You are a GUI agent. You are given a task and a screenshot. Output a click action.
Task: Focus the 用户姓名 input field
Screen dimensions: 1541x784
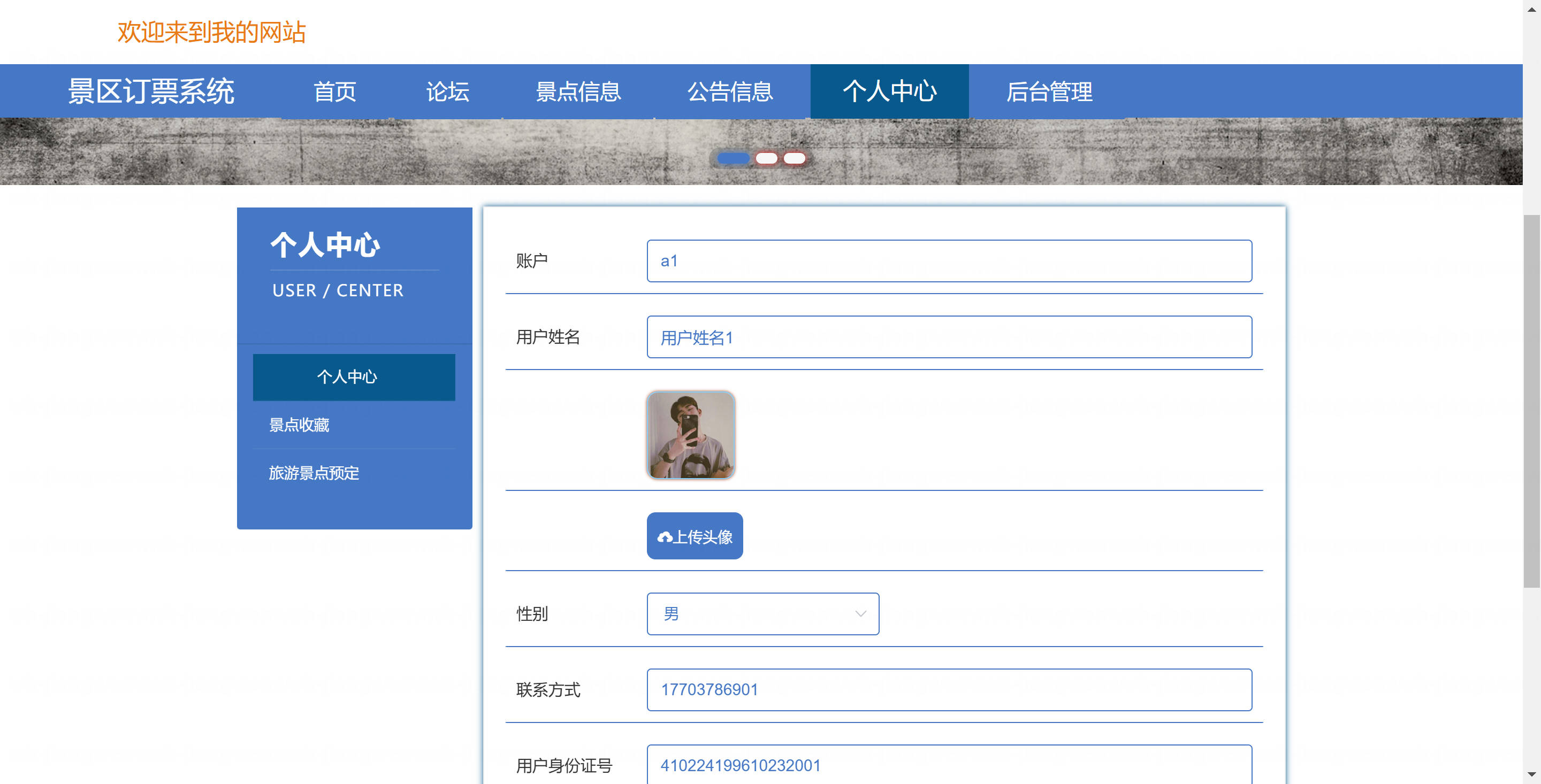pos(949,337)
